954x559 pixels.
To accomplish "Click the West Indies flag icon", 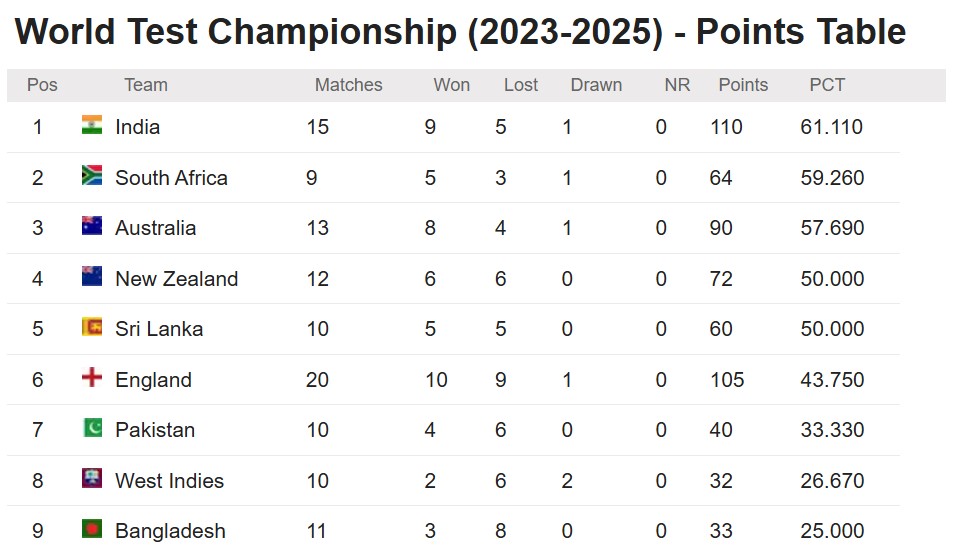I will (92, 479).
